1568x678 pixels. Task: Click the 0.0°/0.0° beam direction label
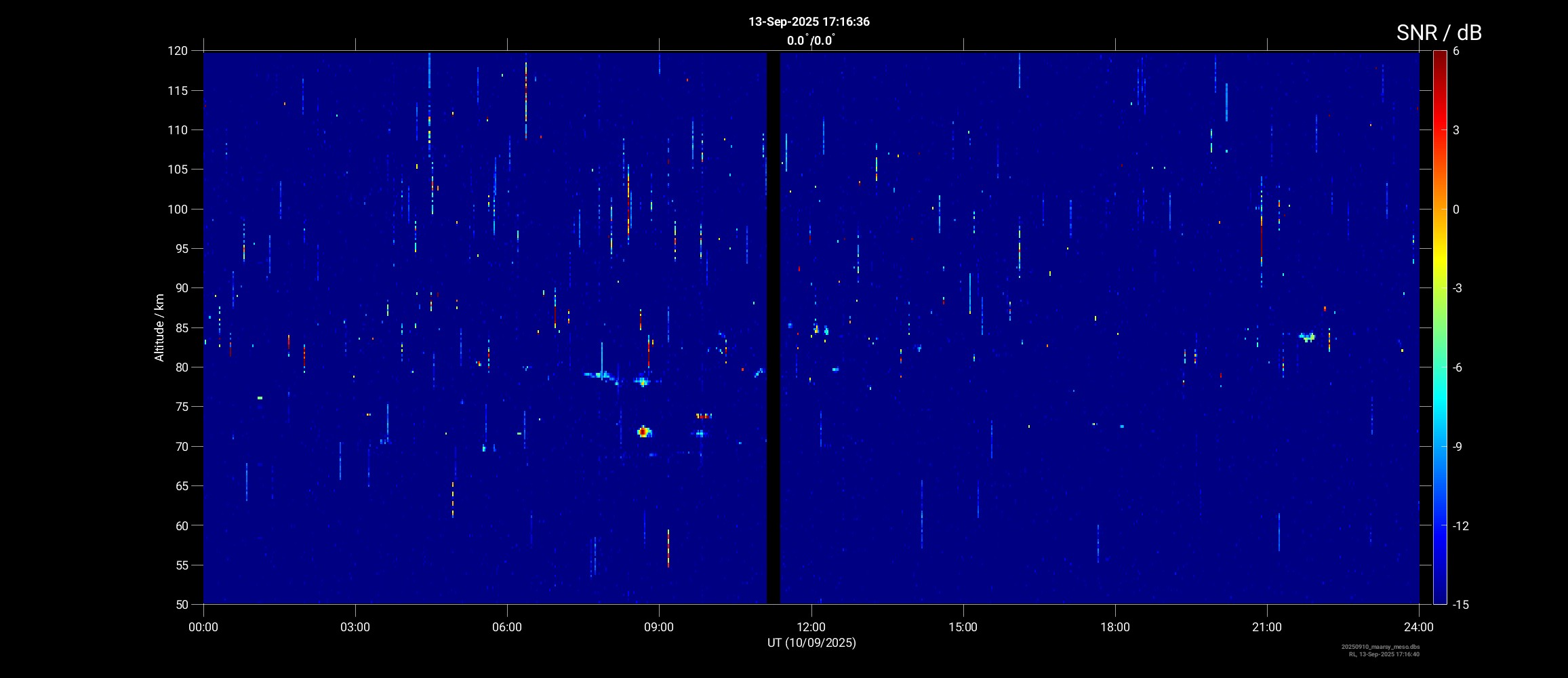tap(810, 41)
